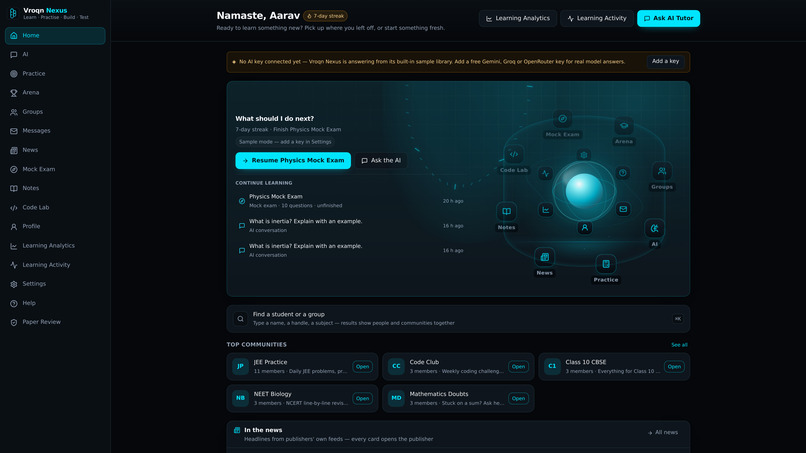Open the Code Lab orbit icon
Viewport: 806px width, 453px height.
coord(514,154)
